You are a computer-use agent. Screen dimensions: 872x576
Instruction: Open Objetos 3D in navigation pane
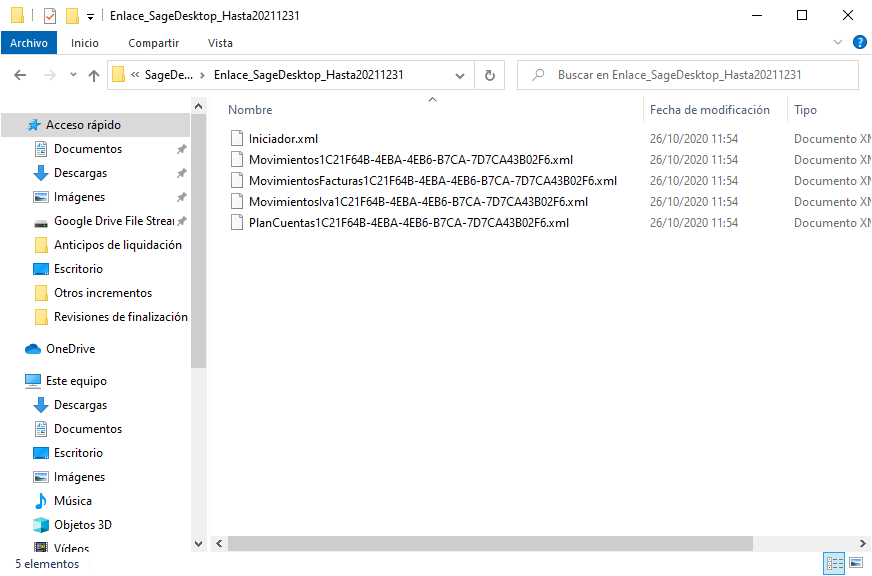pyautogui.click(x=83, y=524)
